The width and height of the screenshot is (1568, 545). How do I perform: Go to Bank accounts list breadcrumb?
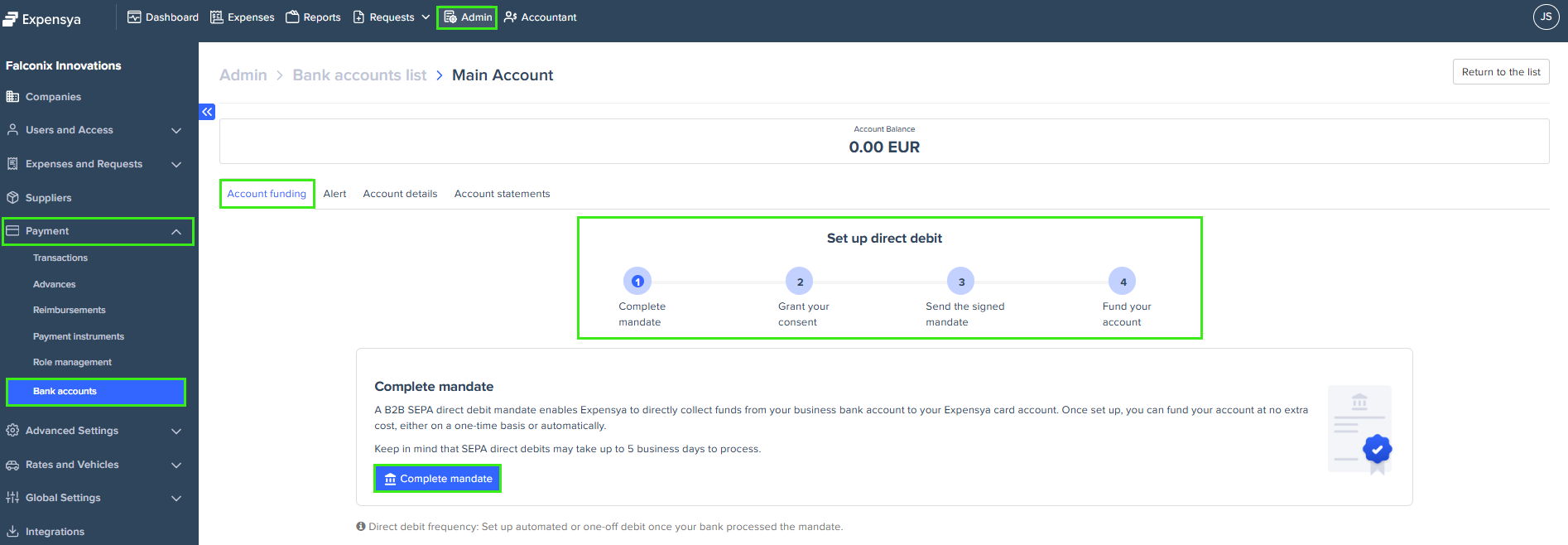359,75
